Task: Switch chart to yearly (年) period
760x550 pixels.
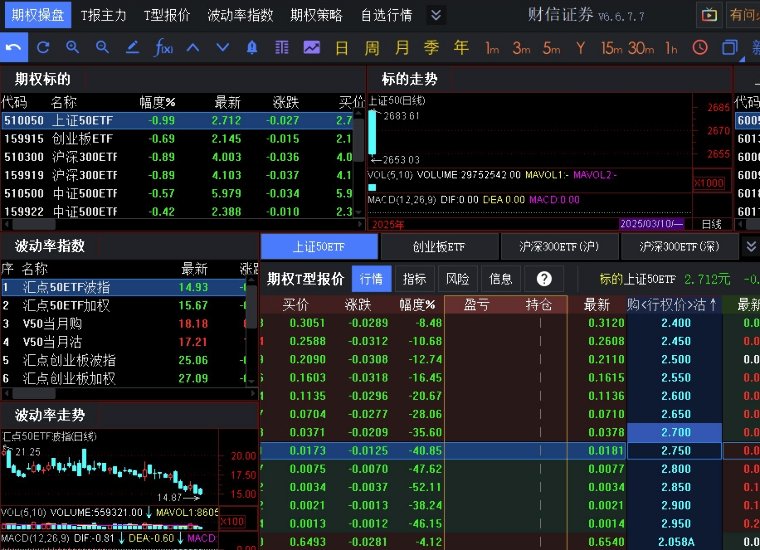Action: pos(461,48)
